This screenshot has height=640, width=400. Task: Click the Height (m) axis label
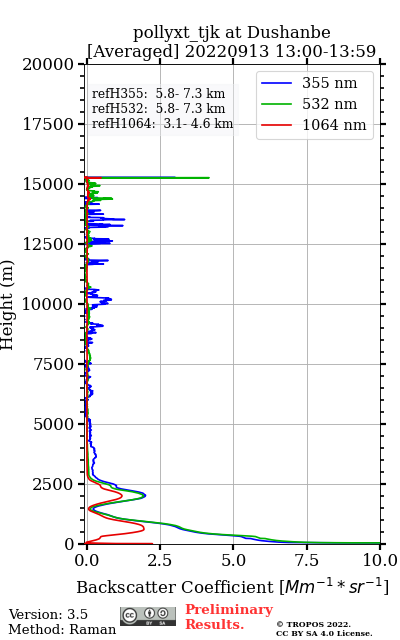tap(7, 304)
